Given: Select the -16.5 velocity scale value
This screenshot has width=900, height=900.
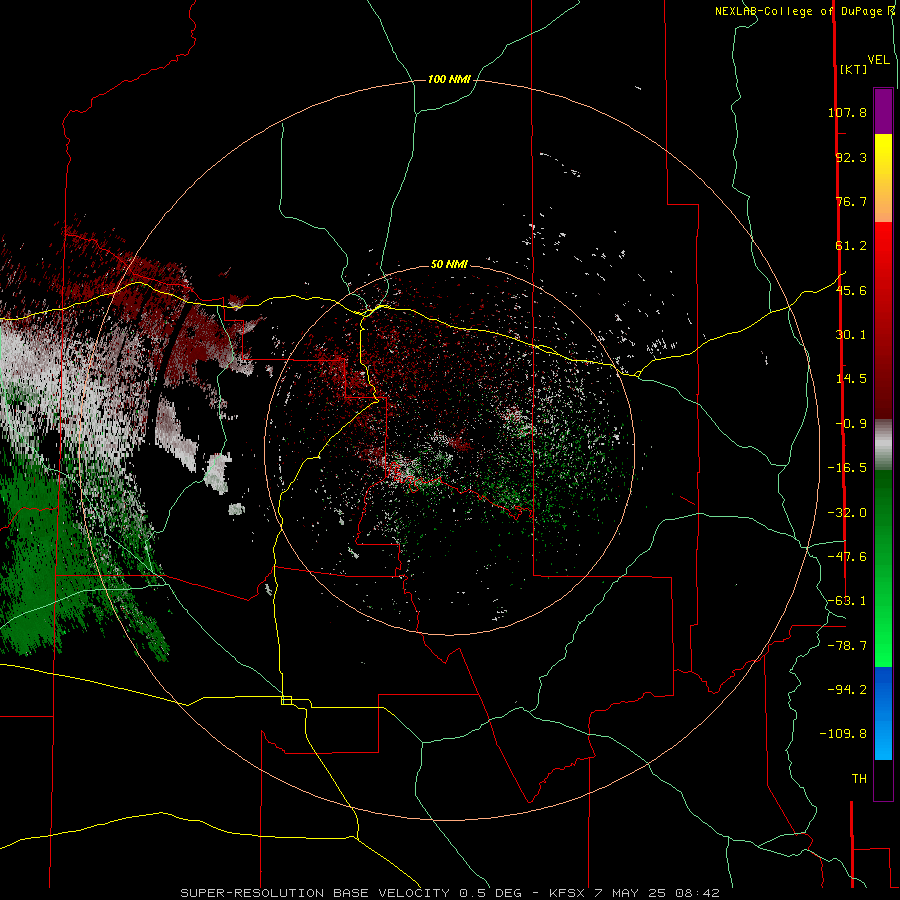Looking at the screenshot, I should (847, 468).
